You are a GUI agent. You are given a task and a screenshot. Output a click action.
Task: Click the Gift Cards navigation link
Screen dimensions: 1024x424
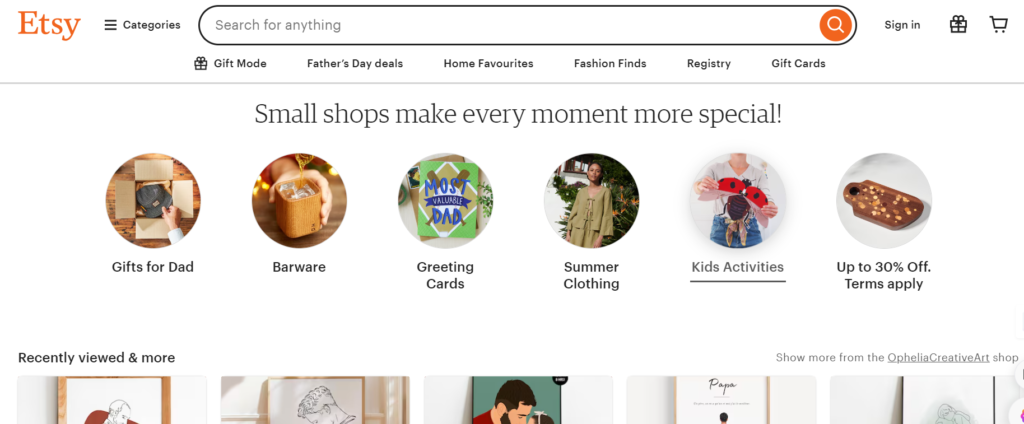click(x=798, y=63)
